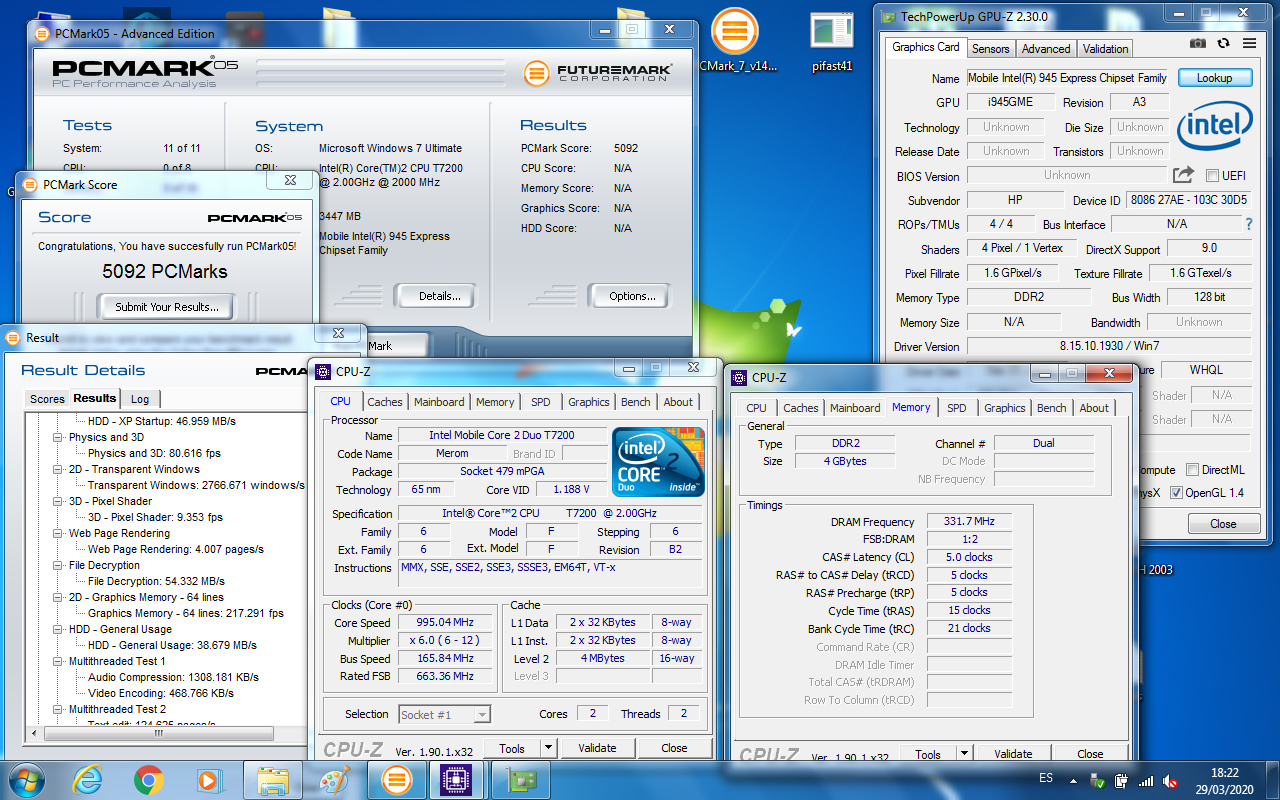Open the Advanced tab in GPU-Z

tap(1046, 48)
